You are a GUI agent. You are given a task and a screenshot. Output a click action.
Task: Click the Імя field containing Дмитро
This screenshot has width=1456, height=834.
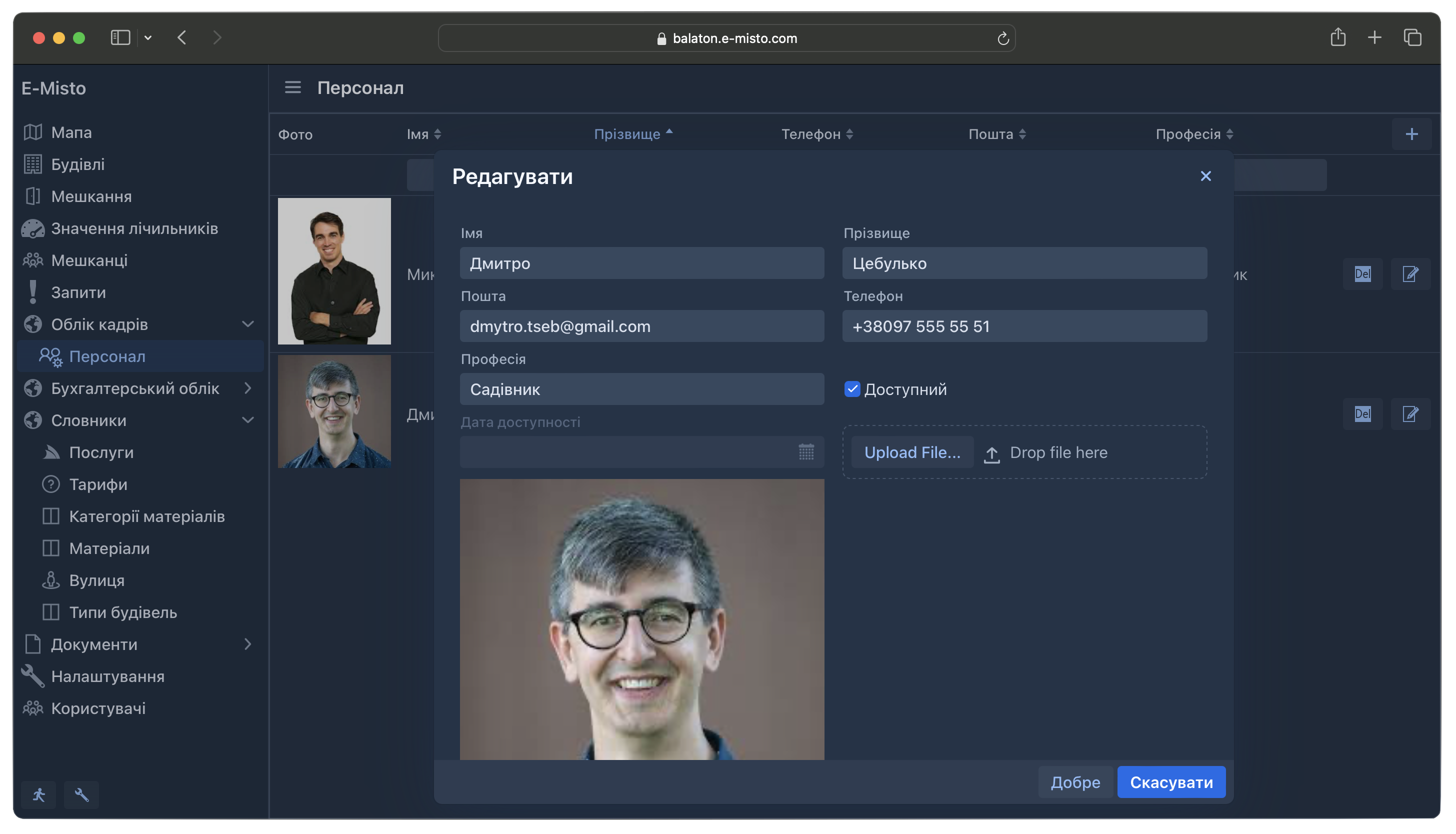coord(642,263)
